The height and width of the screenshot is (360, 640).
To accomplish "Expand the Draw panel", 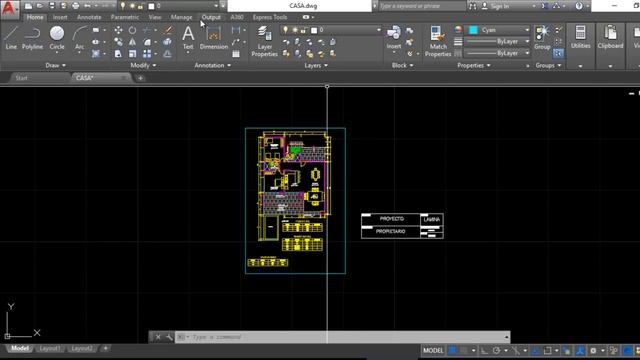I will (56, 65).
